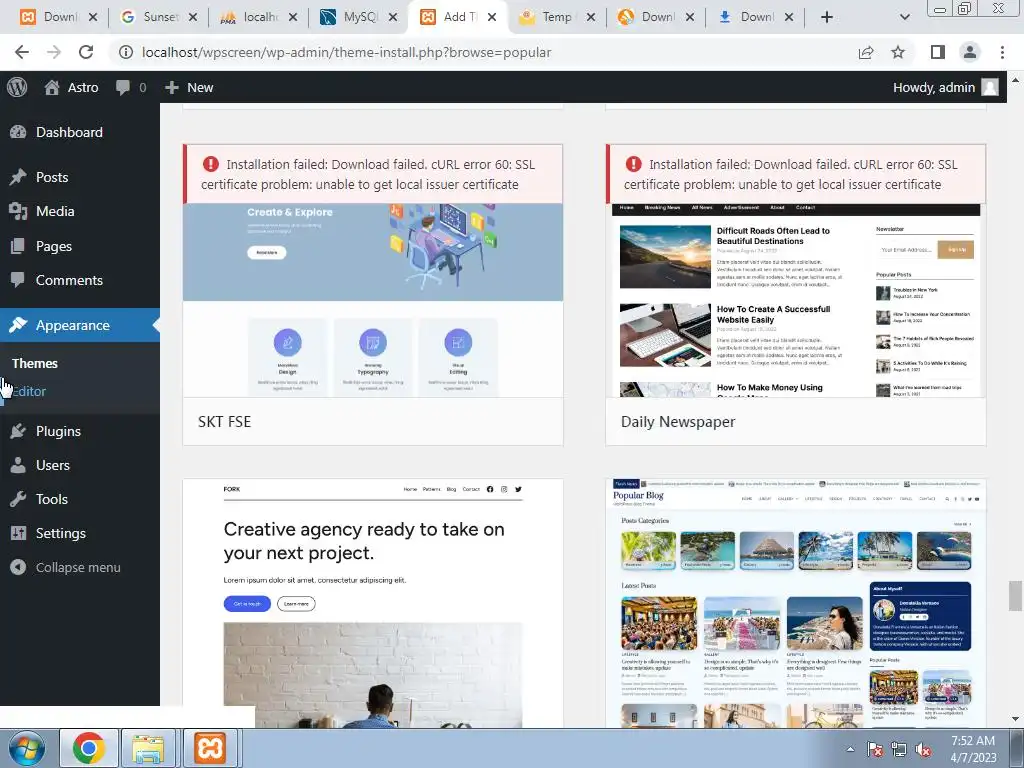Click the Dashboard gauge icon
Screen dimensions: 1024x768
pyautogui.click(x=18, y=132)
